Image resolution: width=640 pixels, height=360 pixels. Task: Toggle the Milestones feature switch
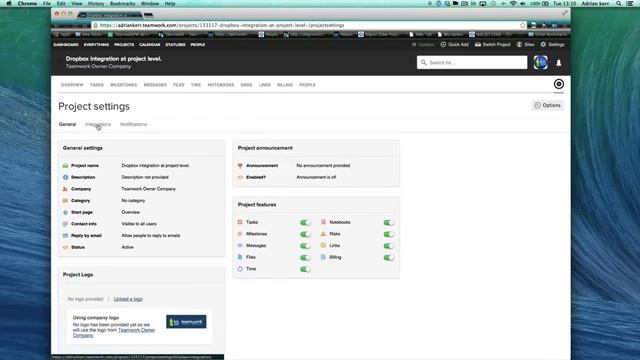(x=305, y=234)
